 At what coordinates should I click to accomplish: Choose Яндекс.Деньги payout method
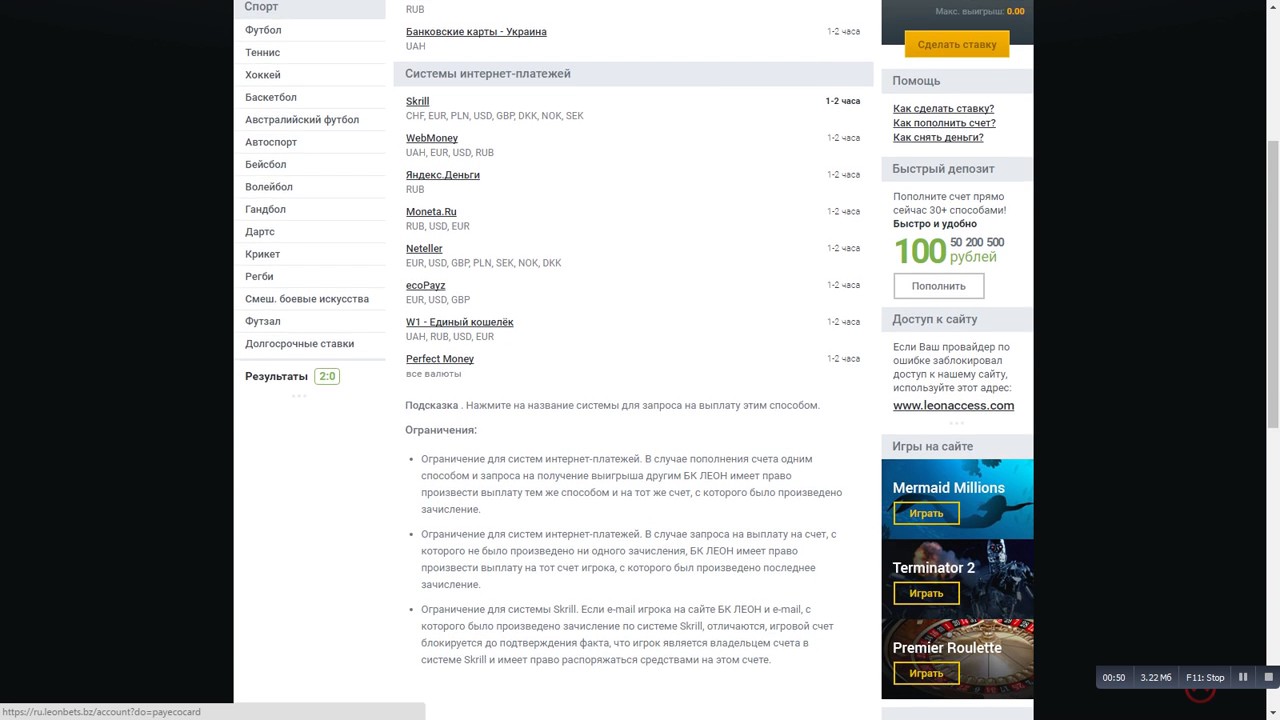pos(443,175)
